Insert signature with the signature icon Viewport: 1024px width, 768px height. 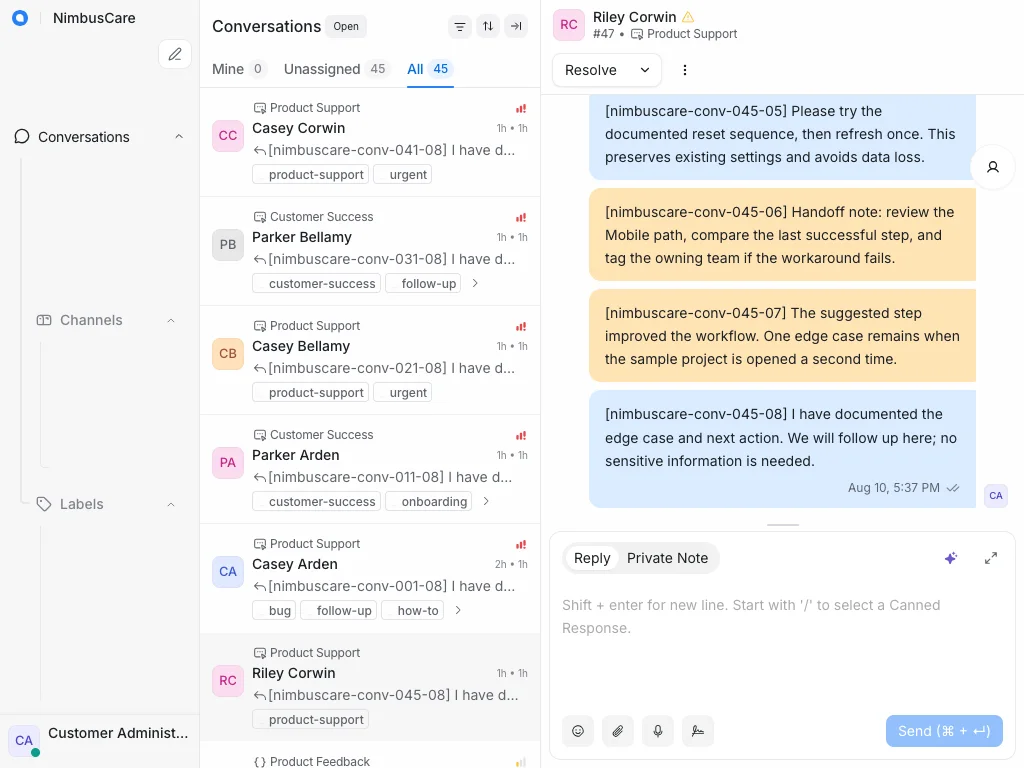[697, 731]
